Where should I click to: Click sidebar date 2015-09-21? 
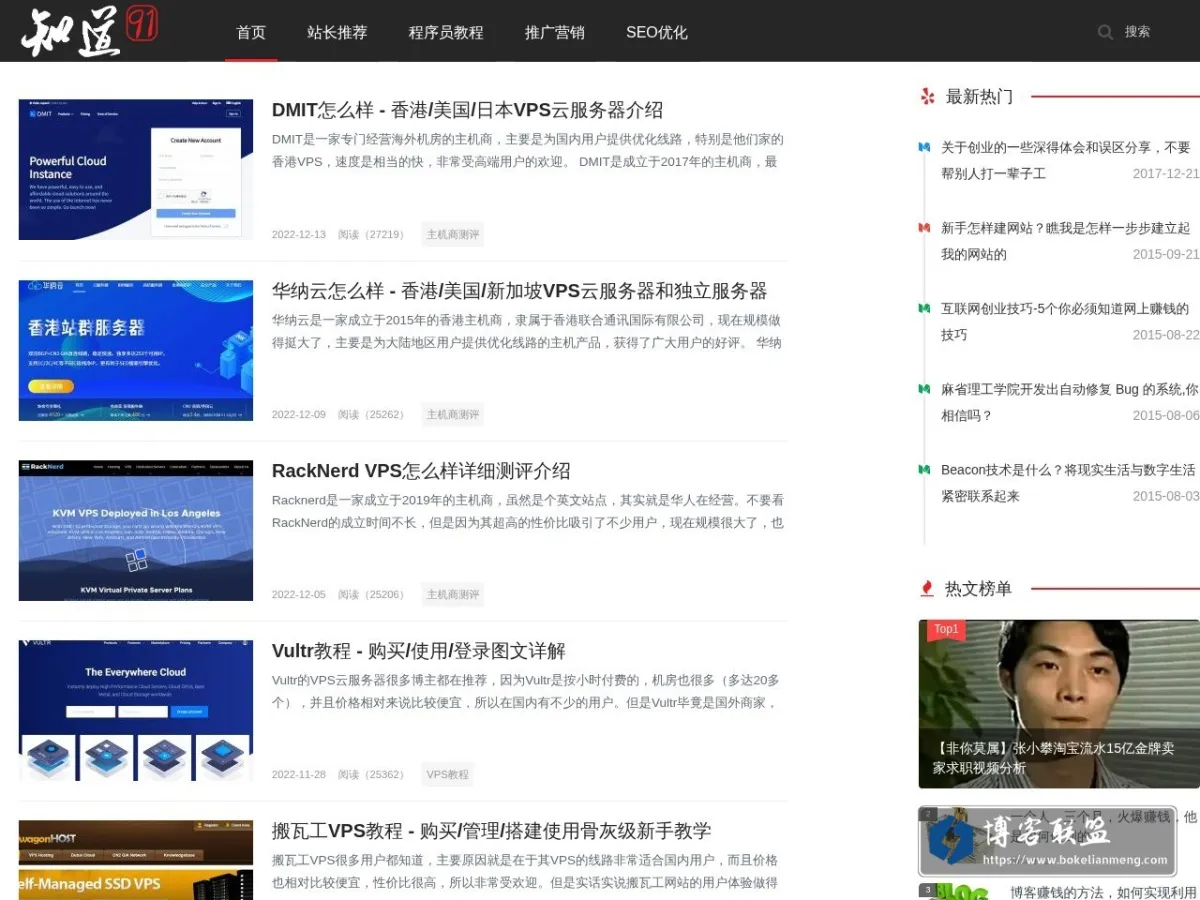1166,254
